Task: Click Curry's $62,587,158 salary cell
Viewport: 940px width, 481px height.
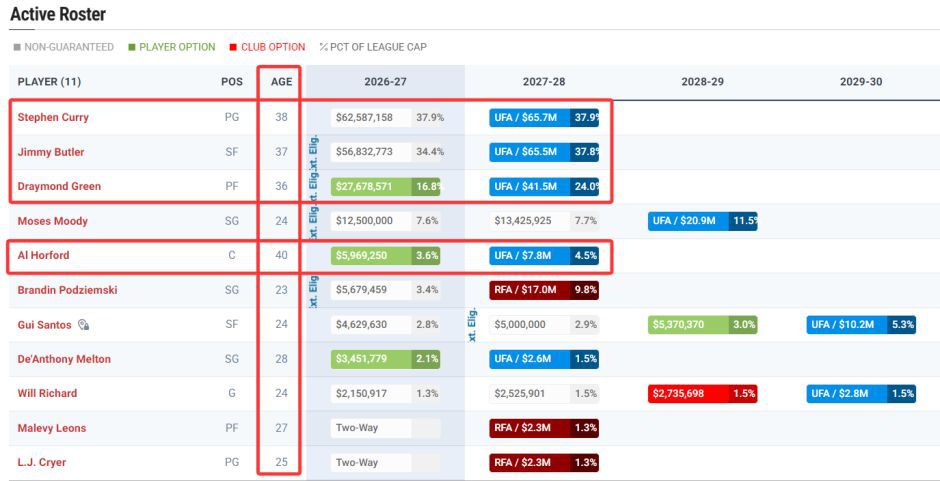Action: [370, 118]
